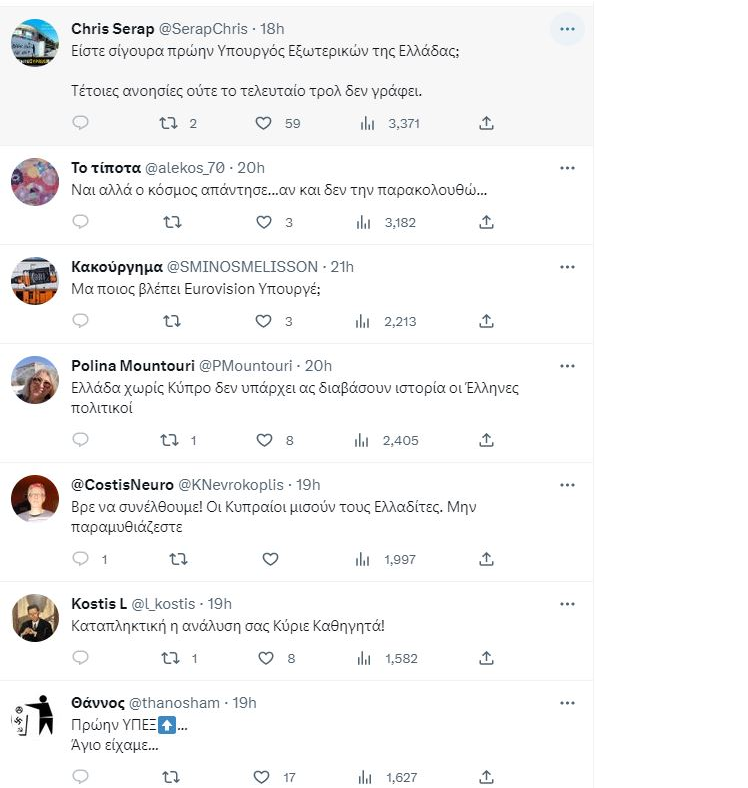Screen dimensions: 748x788
Task: Retweet the tweet by Κακούργημα
Action: click(x=171, y=321)
